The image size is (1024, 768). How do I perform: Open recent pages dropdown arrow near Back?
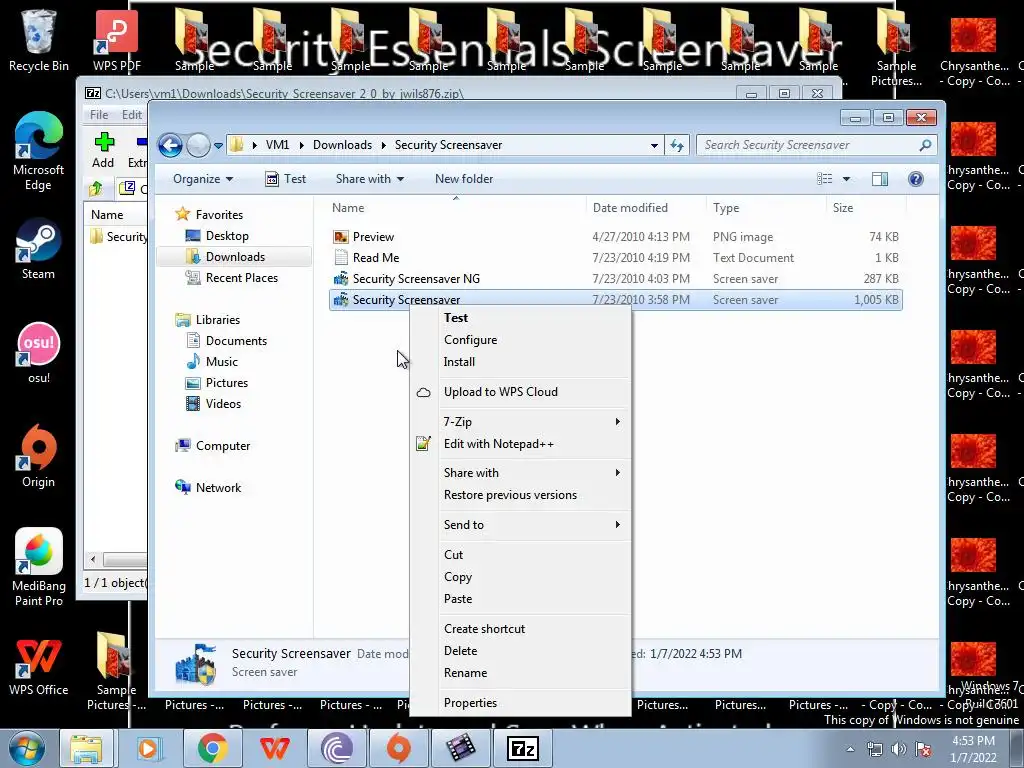tap(218, 145)
